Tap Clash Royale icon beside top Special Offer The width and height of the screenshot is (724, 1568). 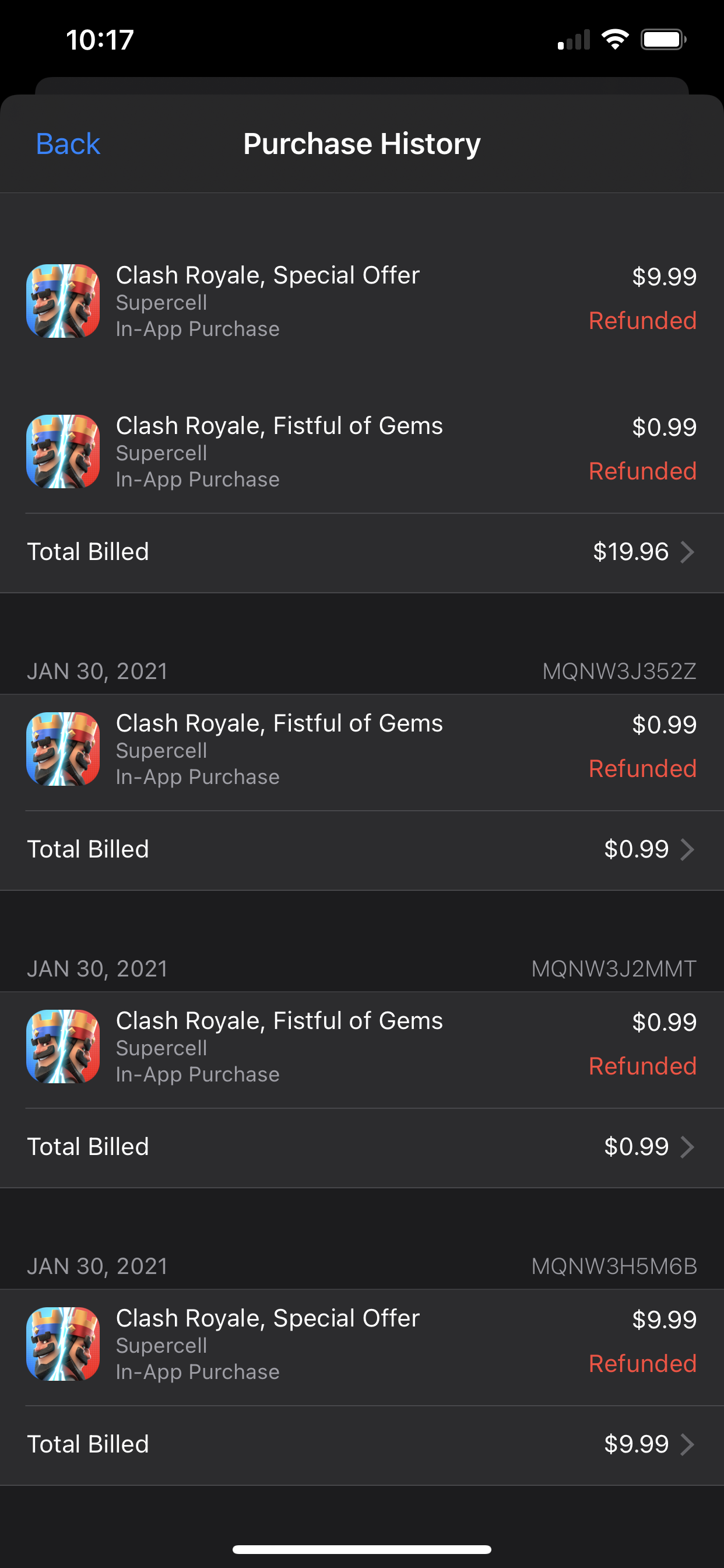click(x=63, y=300)
